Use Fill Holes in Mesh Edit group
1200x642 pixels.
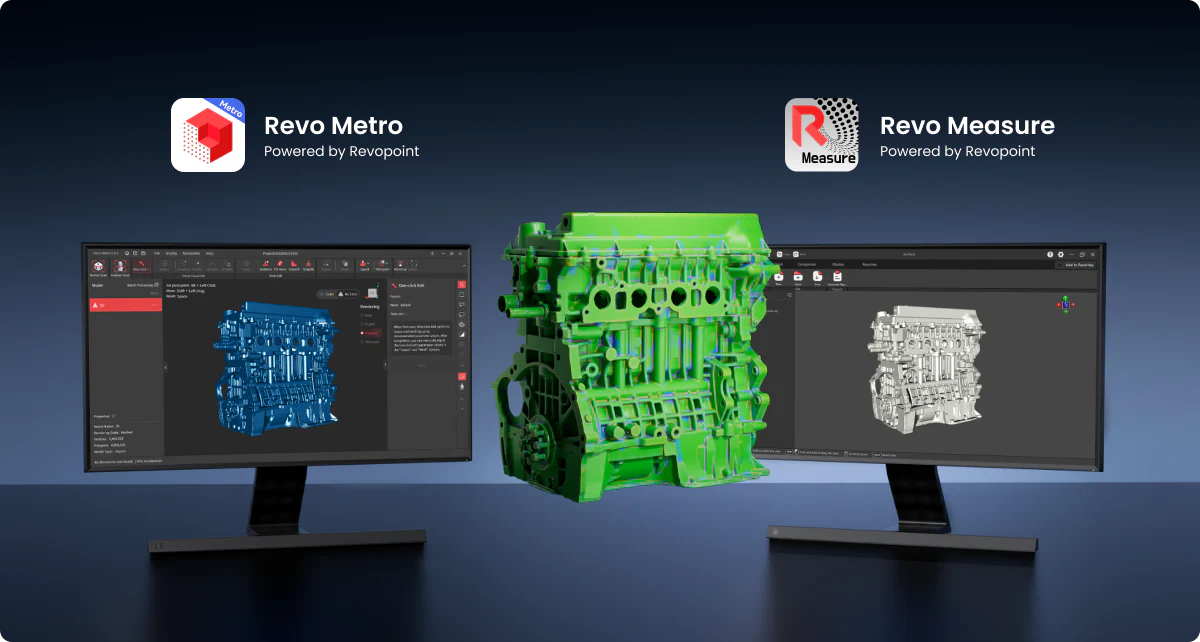(279, 266)
